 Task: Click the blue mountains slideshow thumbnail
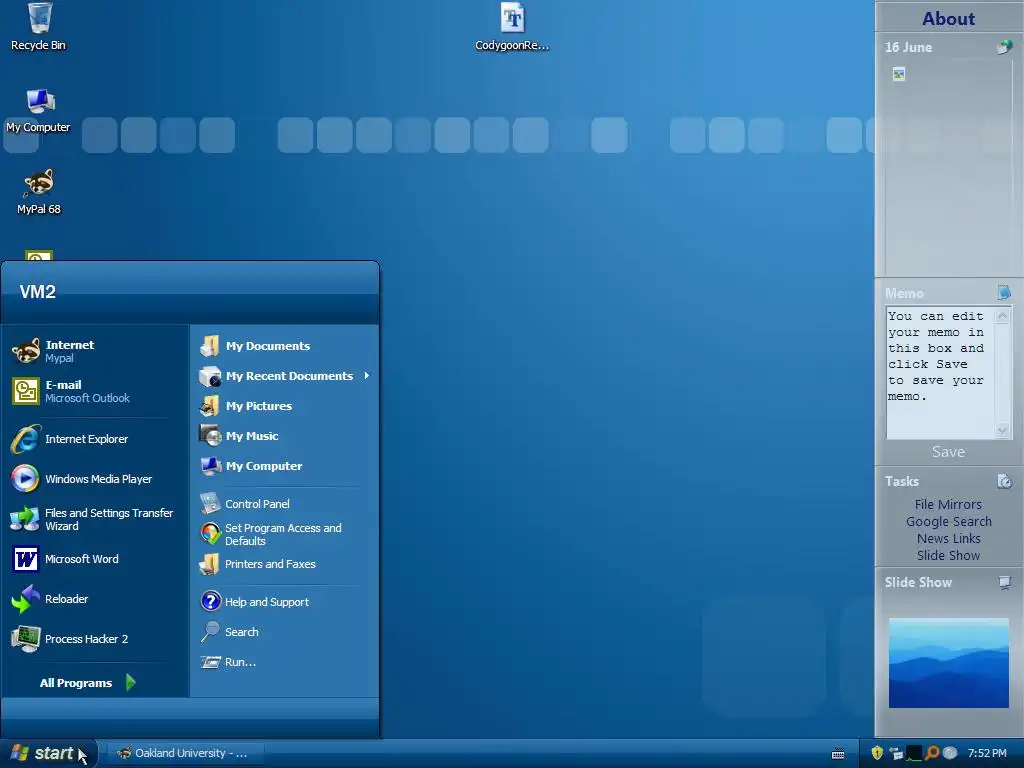click(948, 663)
